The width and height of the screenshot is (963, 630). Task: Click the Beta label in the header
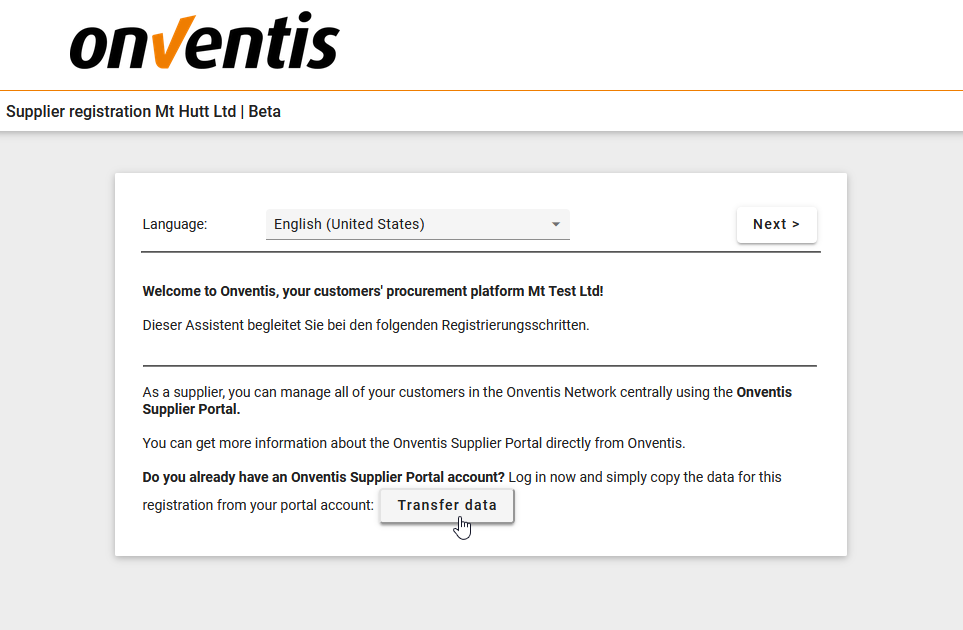pyautogui.click(x=265, y=111)
